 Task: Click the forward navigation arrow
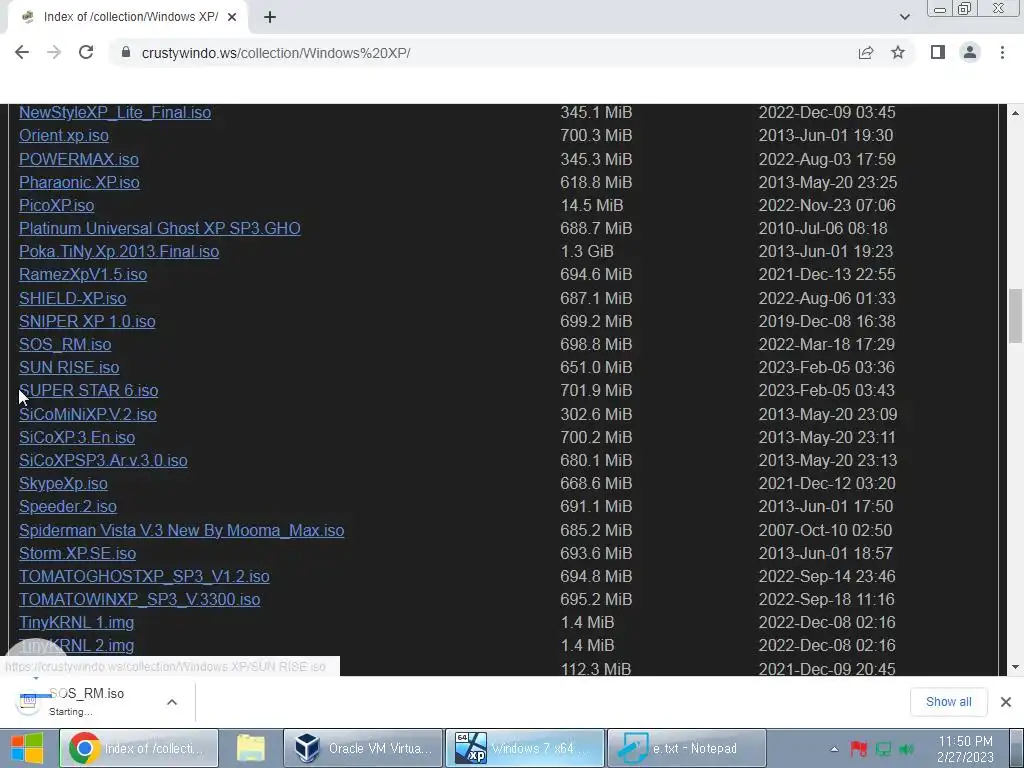[54, 53]
